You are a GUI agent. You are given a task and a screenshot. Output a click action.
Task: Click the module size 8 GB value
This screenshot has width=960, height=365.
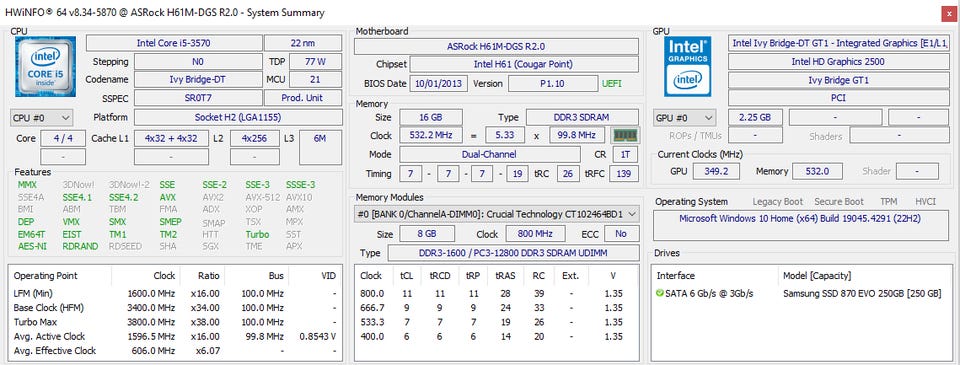pos(427,234)
